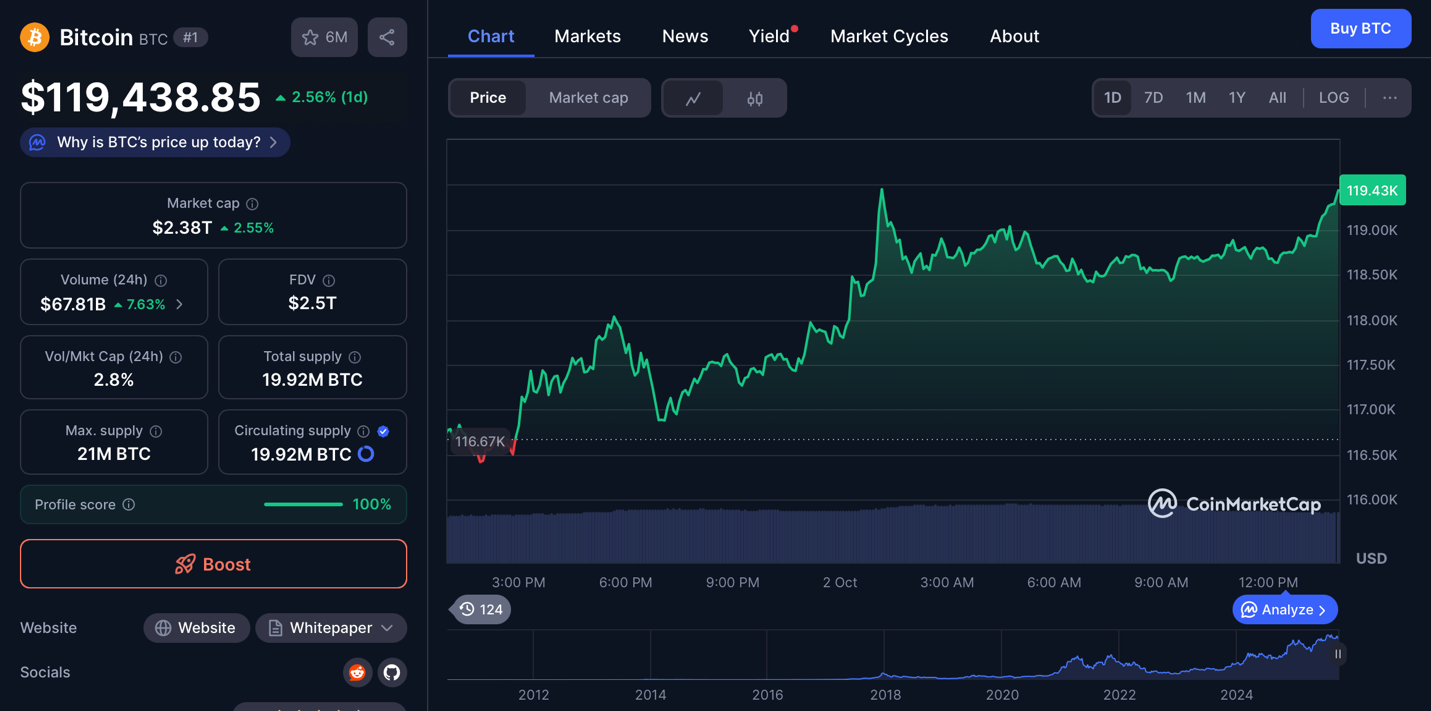Screen dimensions: 1431x711
Task: Expand Volume (24h) details chevron
Action: click(x=180, y=304)
